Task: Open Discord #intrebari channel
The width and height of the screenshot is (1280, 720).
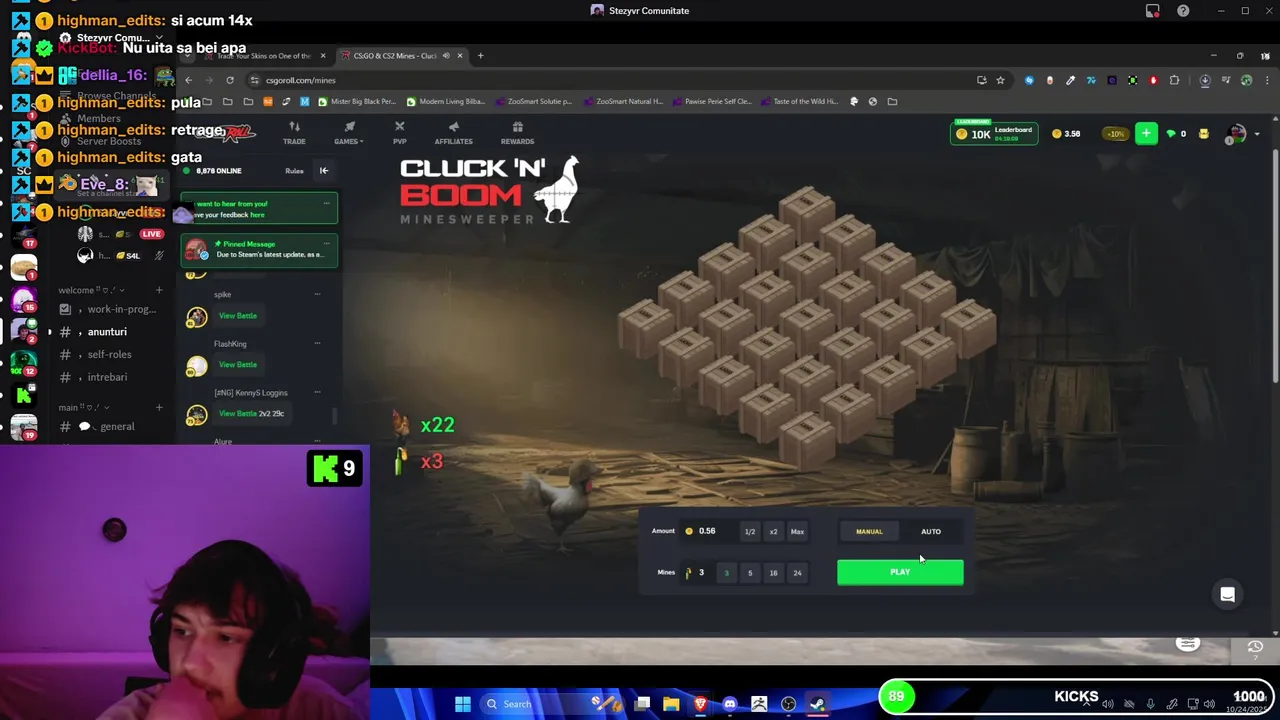Action: pyautogui.click(x=107, y=378)
